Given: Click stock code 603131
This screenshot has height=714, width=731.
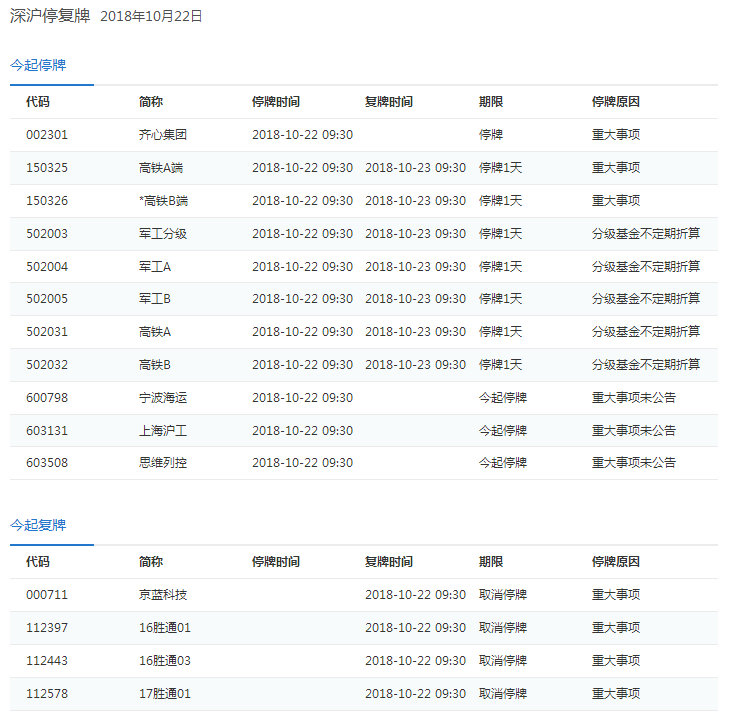Looking at the screenshot, I should click(47, 431).
